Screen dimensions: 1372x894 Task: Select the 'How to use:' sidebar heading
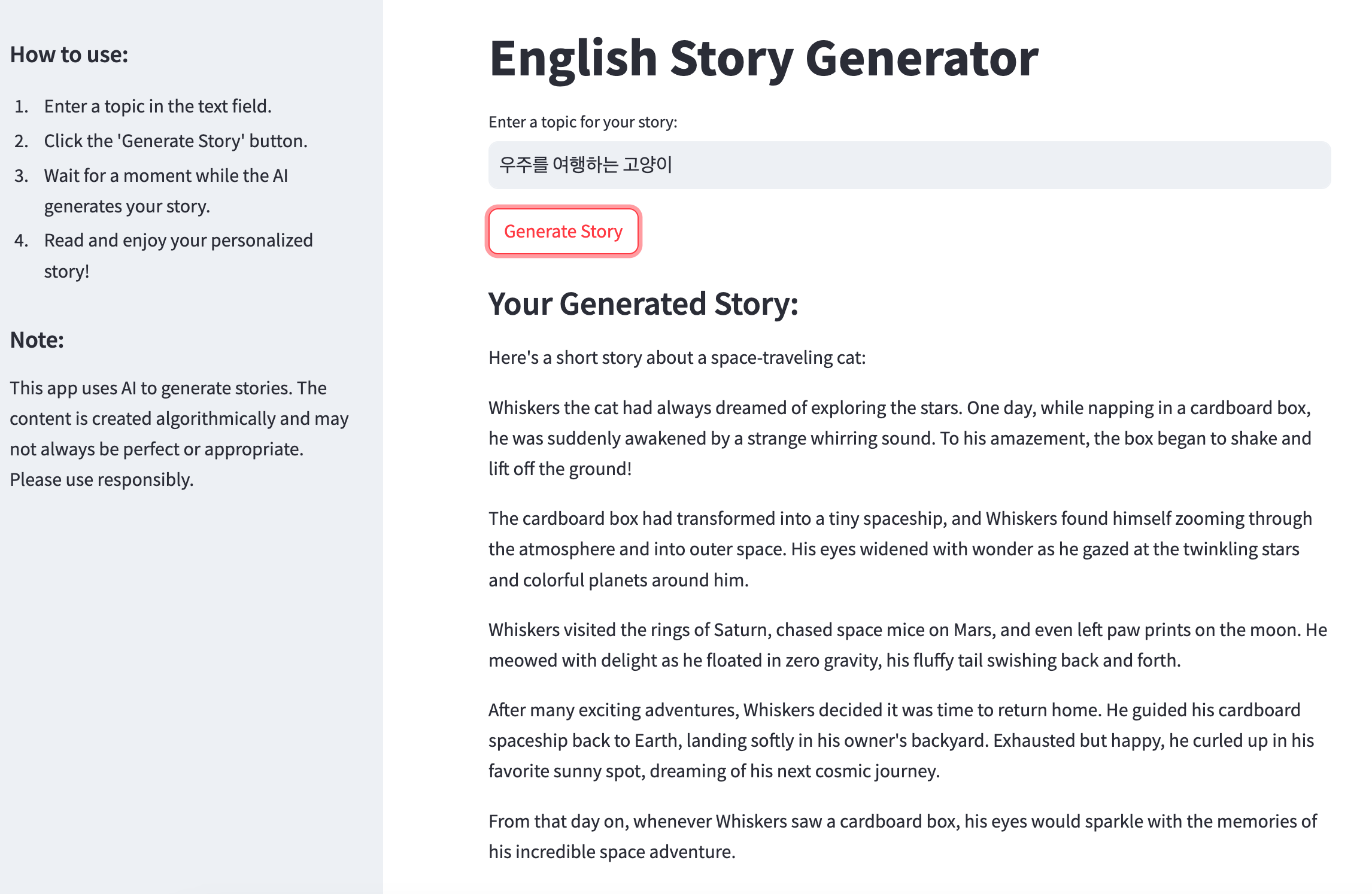(x=69, y=54)
